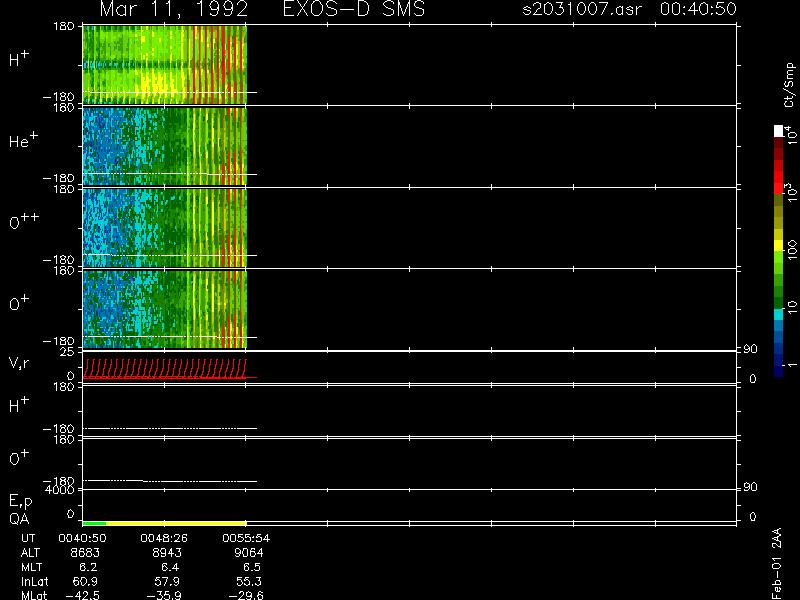Click the "4000" axis label of E,p panel
Image resolution: width=800 pixels, height=600 pixels.
pyautogui.click(x=60, y=490)
